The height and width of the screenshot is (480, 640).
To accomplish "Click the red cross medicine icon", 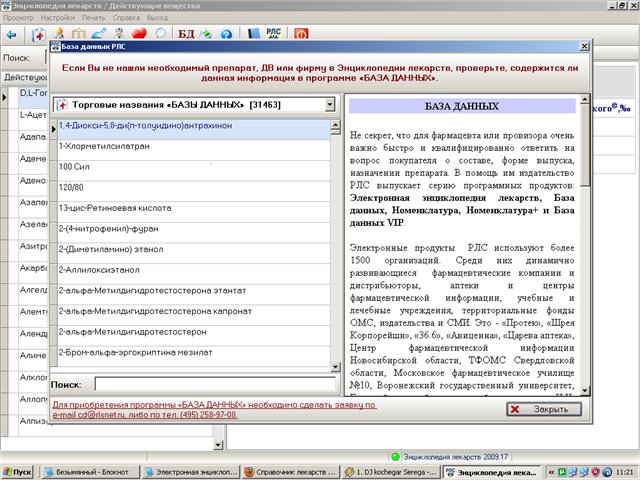I will pos(40,34).
